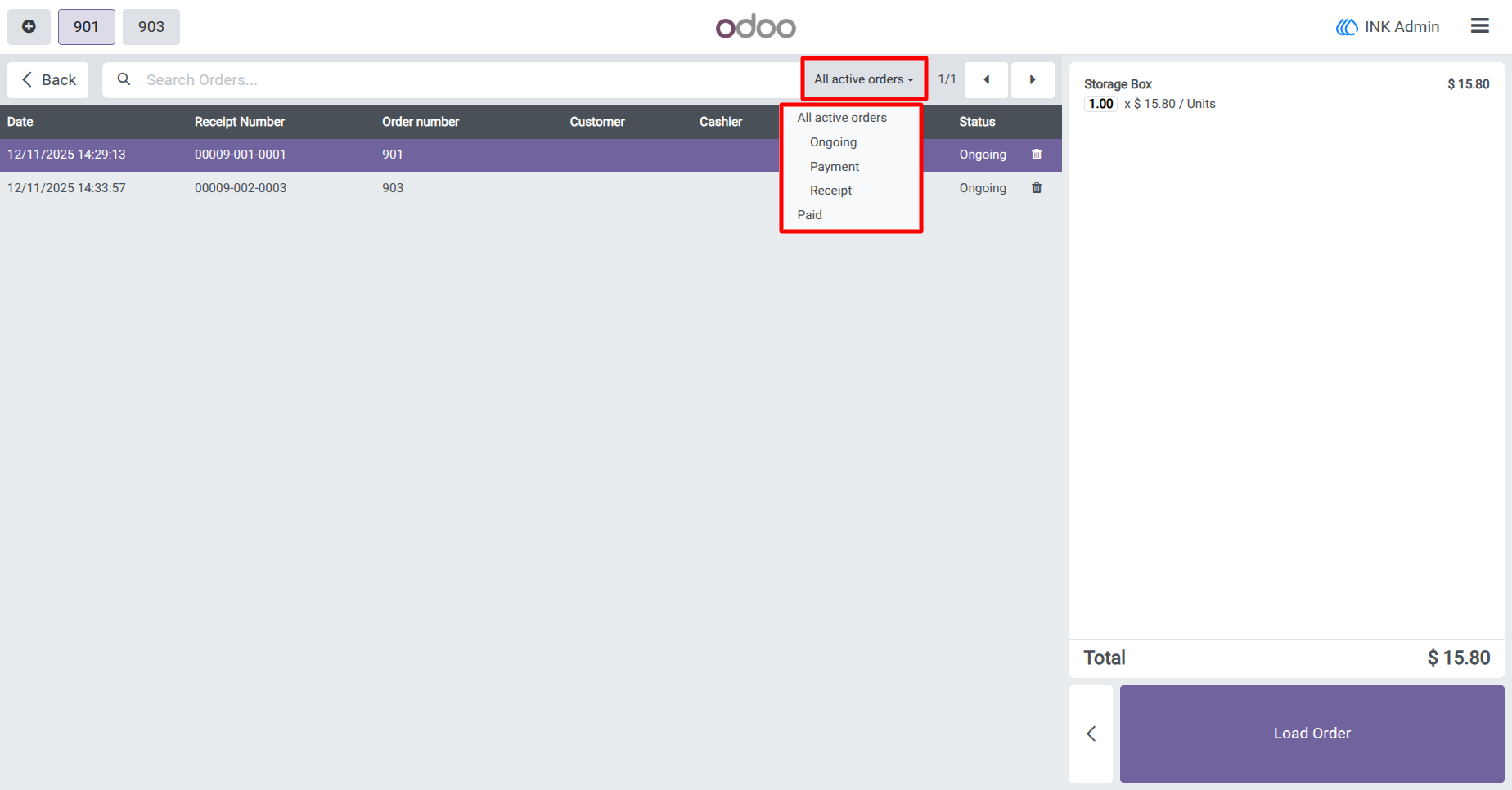The image size is (1512, 790).
Task: Click the Total $ 15.80 amount
Action: click(x=1459, y=658)
